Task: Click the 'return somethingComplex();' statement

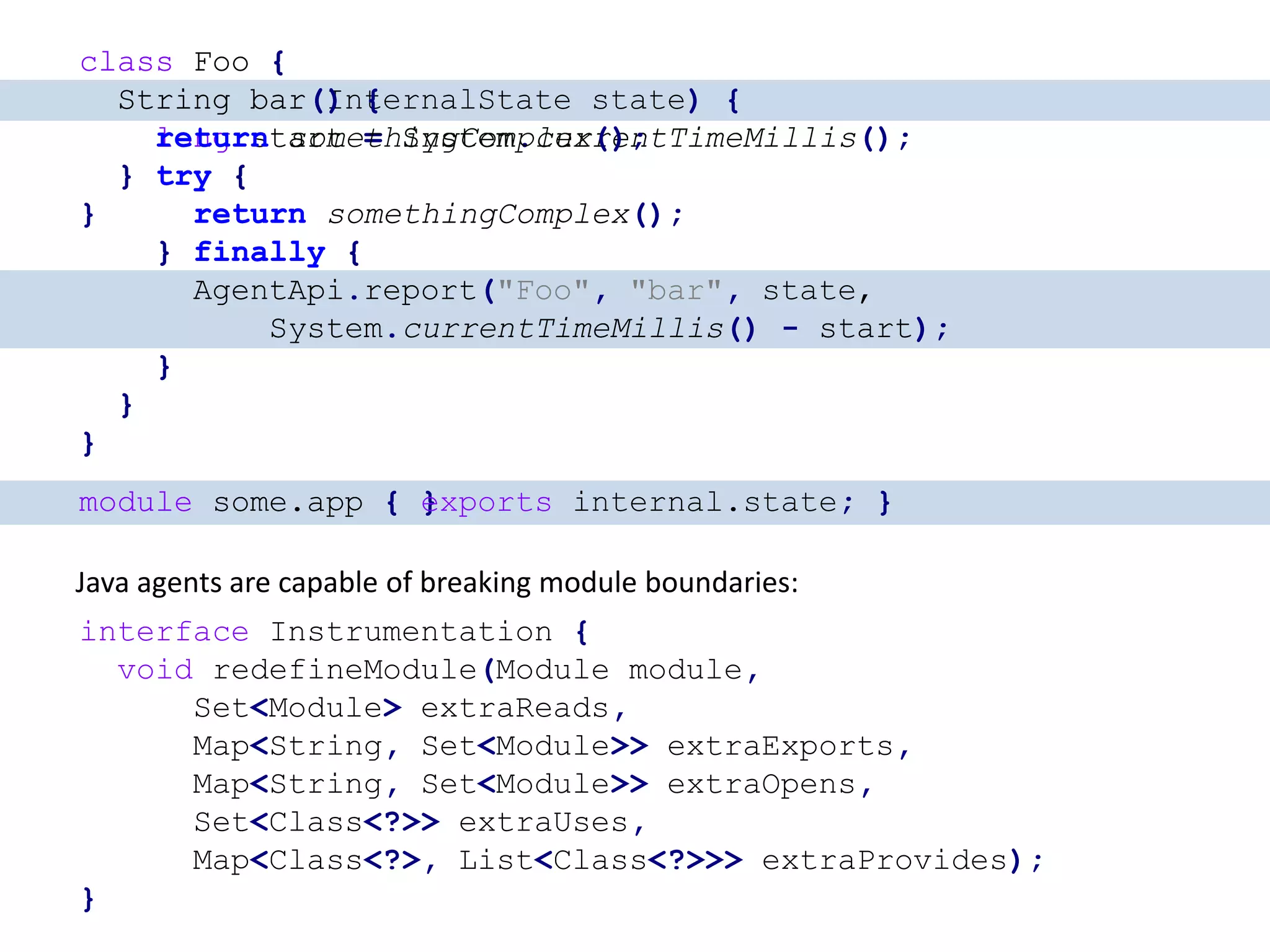Action: pos(438,214)
